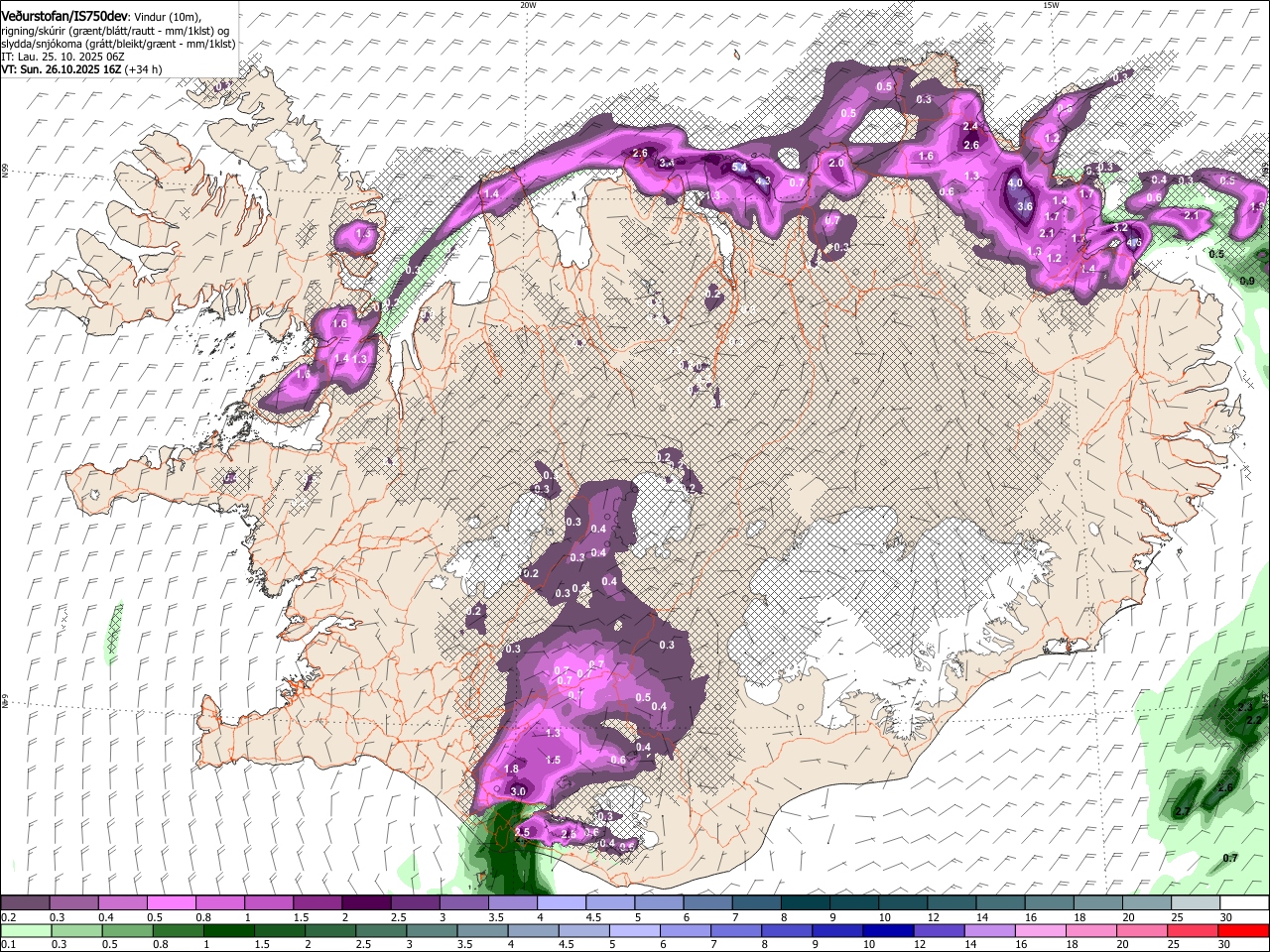The image size is (1270, 952).
Task: Click the violet 12–14 rain scale swatch
Action: (939, 930)
